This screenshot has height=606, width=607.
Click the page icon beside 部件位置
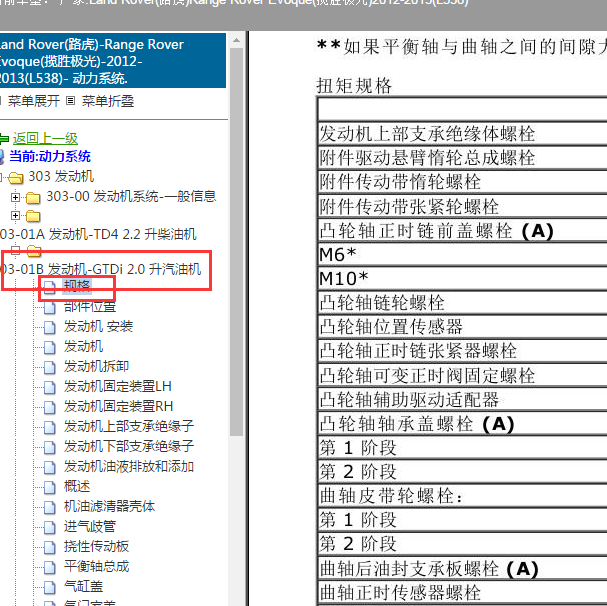click(x=50, y=307)
